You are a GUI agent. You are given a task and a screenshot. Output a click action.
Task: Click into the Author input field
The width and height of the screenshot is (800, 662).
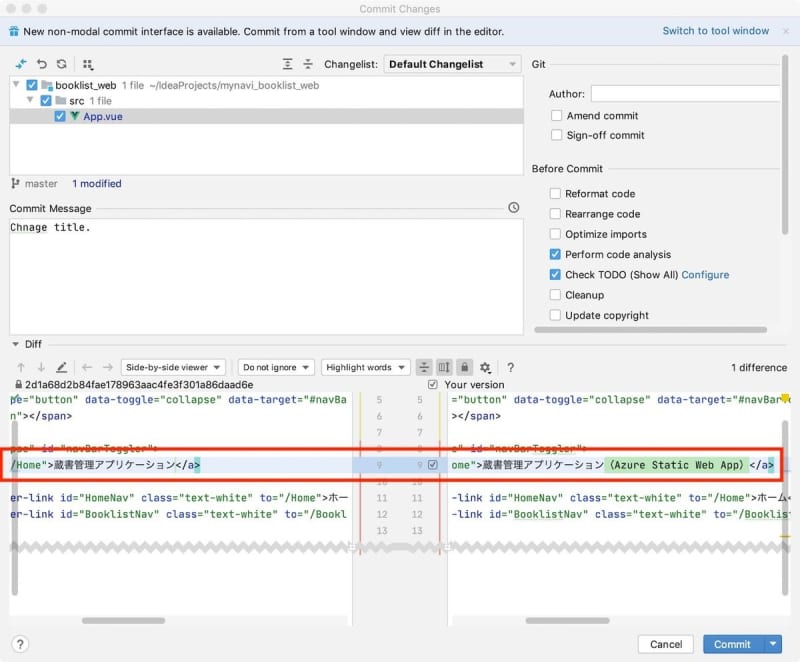tap(686, 94)
